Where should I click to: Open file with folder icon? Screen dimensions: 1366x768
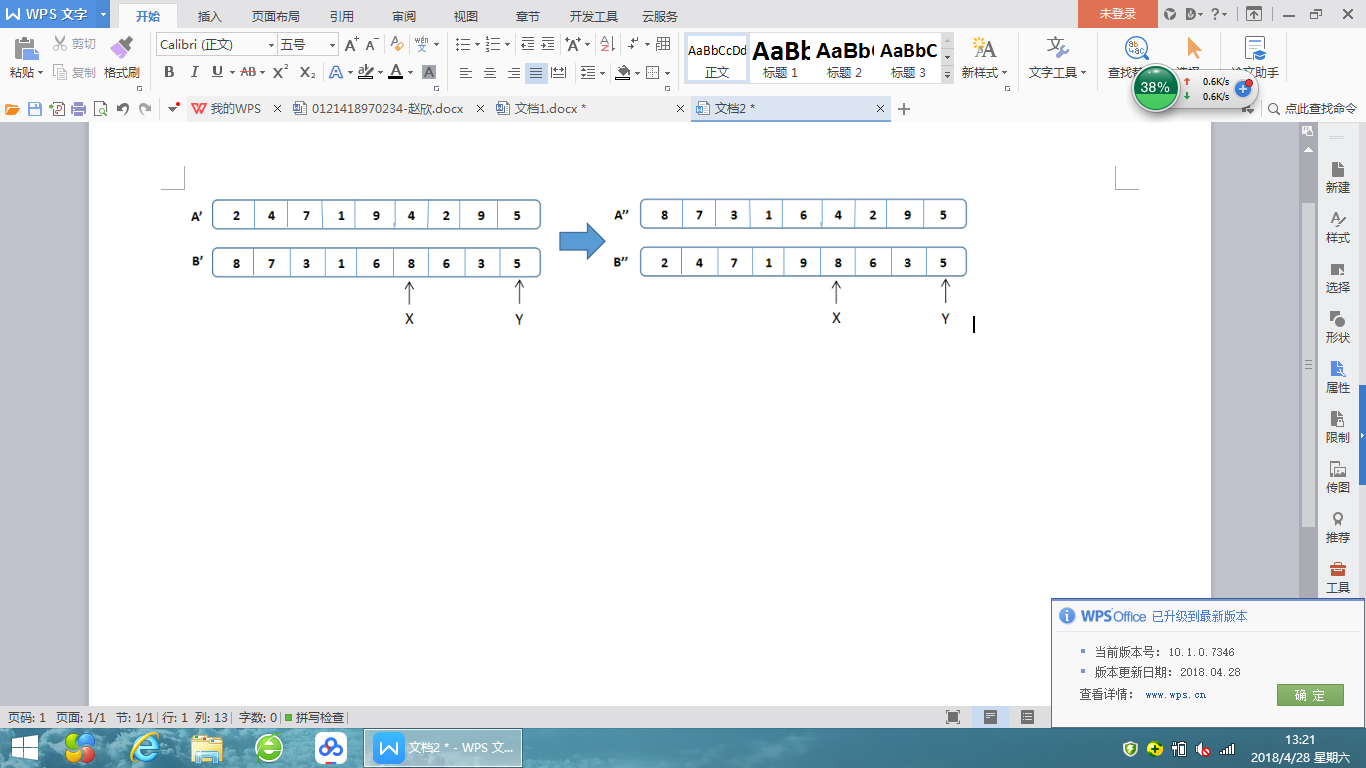(x=13, y=109)
